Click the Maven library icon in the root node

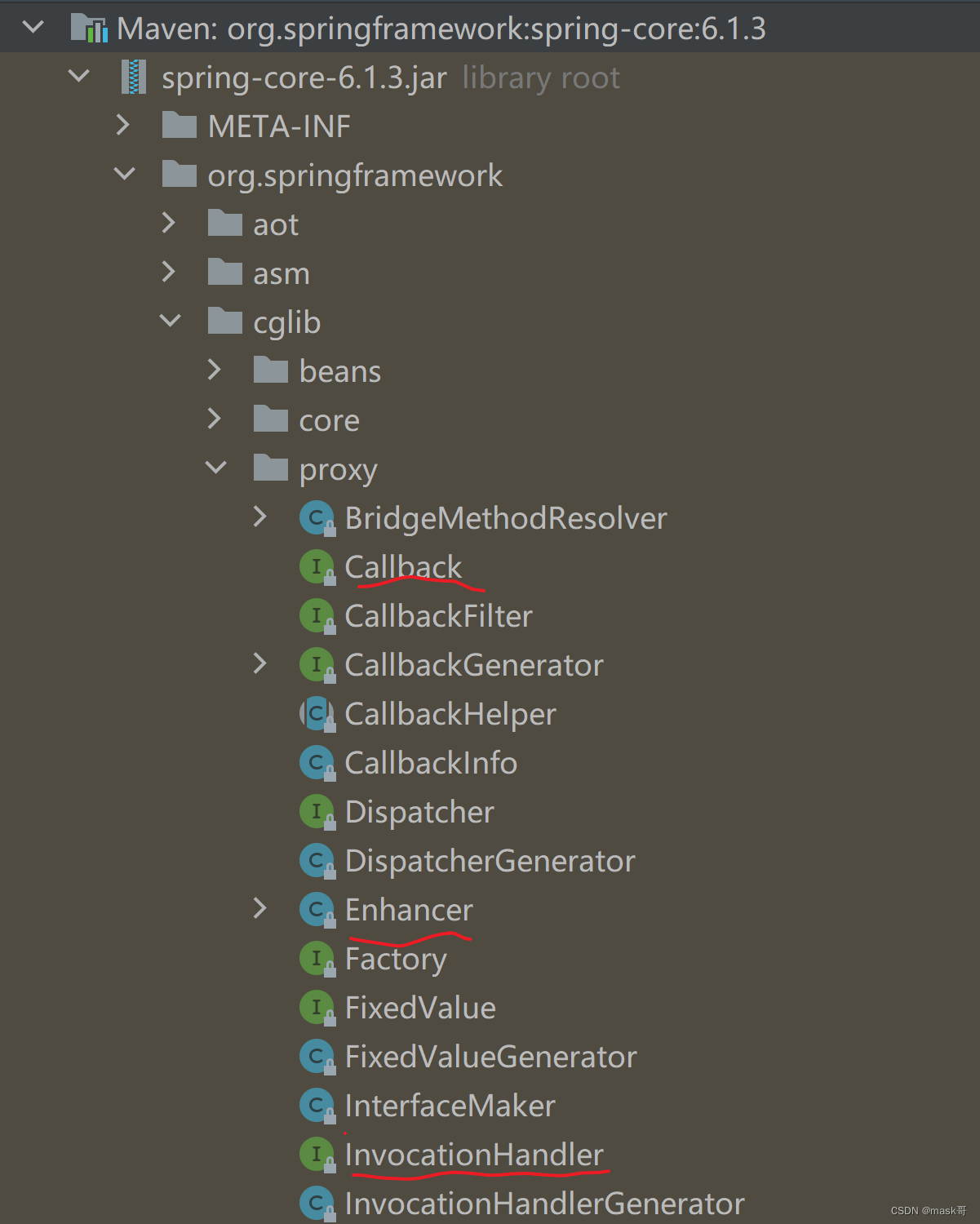pyautogui.click(x=90, y=27)
